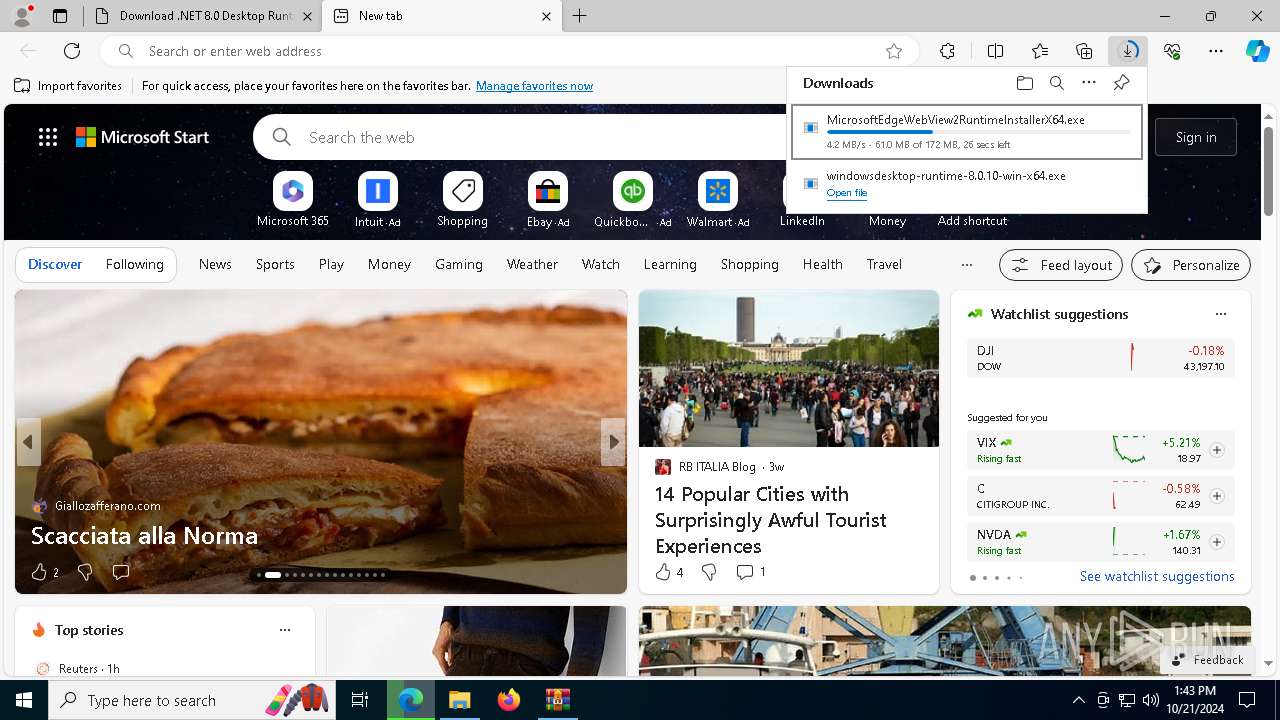Dislike the Scacciata alla Norma story

point(85,572)
